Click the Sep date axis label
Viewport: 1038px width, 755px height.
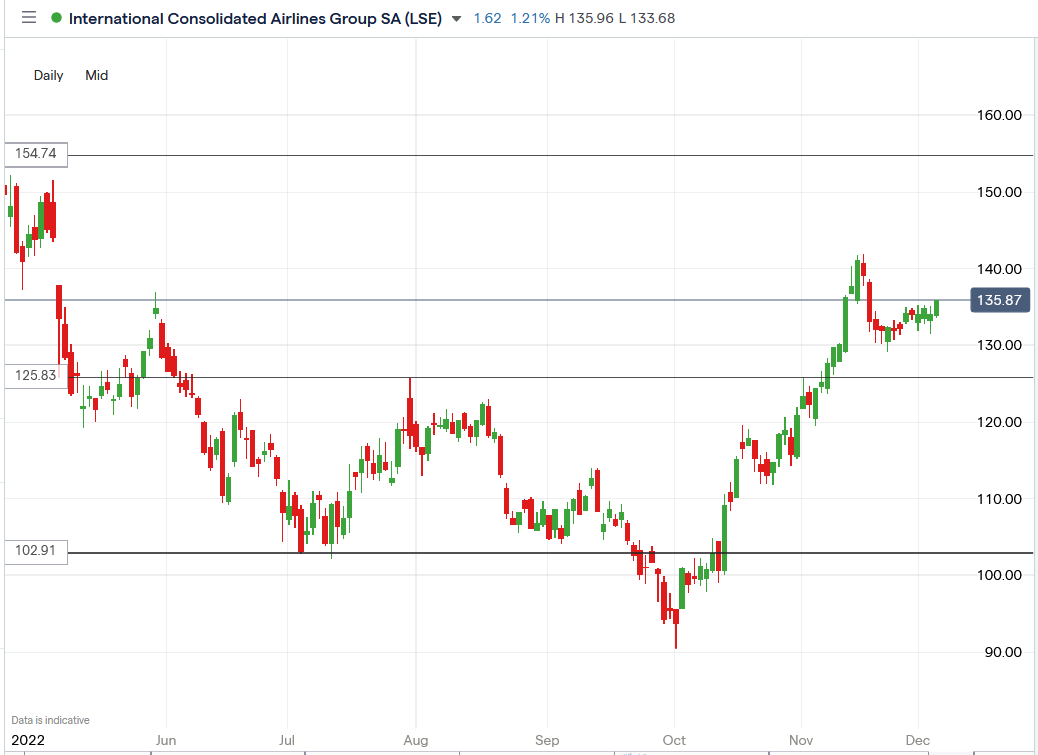(547, 740)
